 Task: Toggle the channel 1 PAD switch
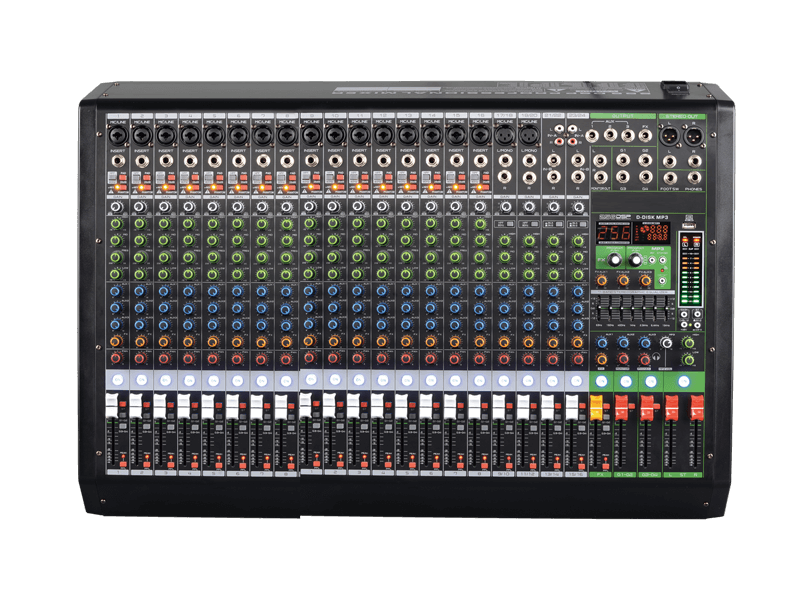(x=122, y=178)
